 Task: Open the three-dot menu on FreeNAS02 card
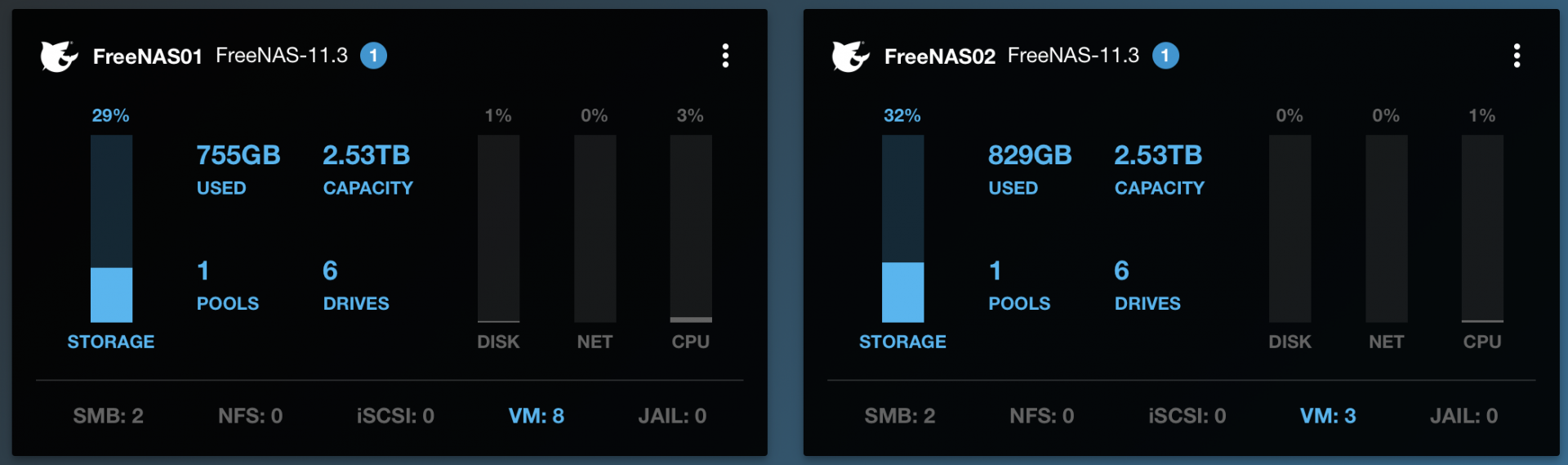[1517, 56]
